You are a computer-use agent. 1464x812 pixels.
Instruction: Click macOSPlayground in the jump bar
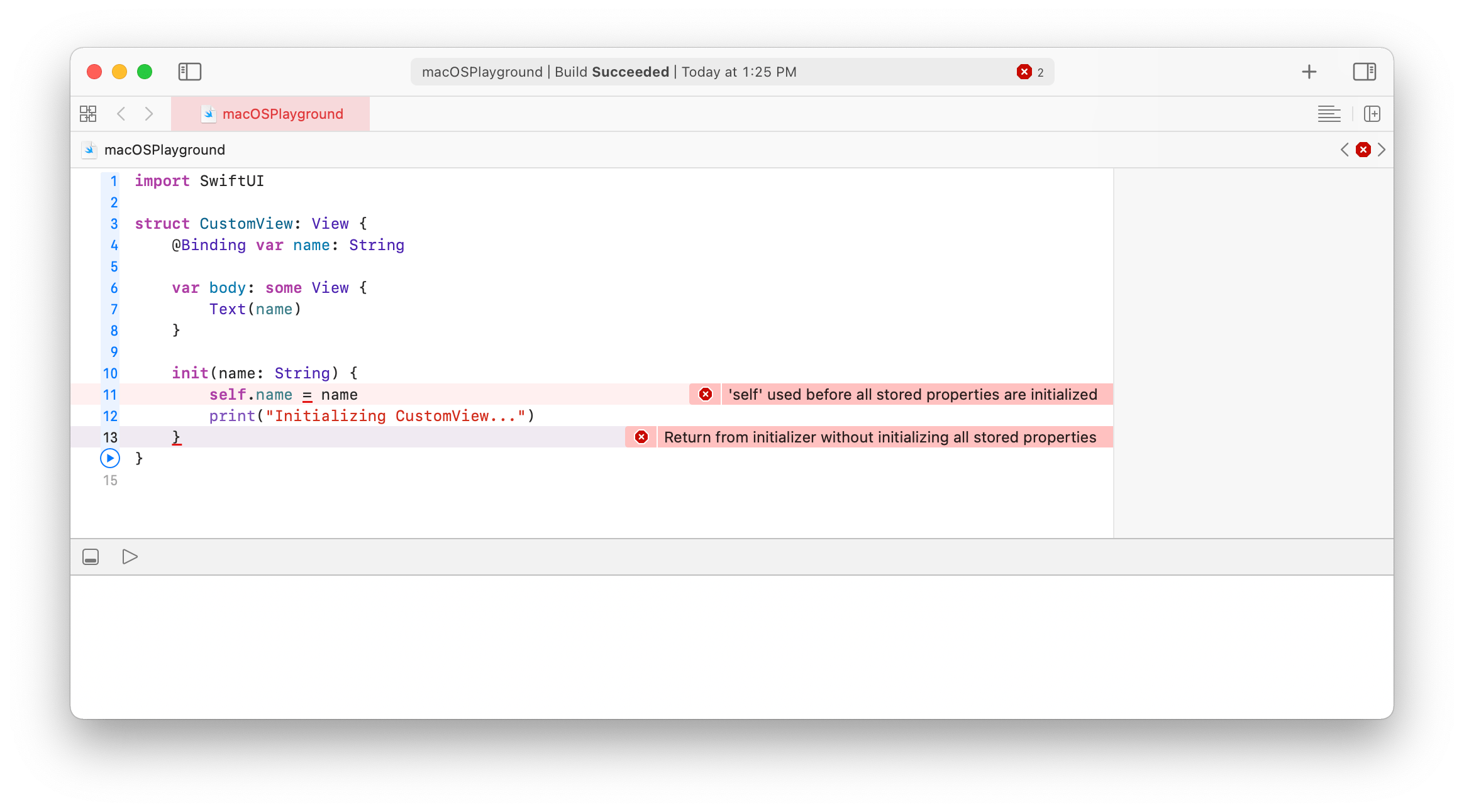(x=164, y=150)
